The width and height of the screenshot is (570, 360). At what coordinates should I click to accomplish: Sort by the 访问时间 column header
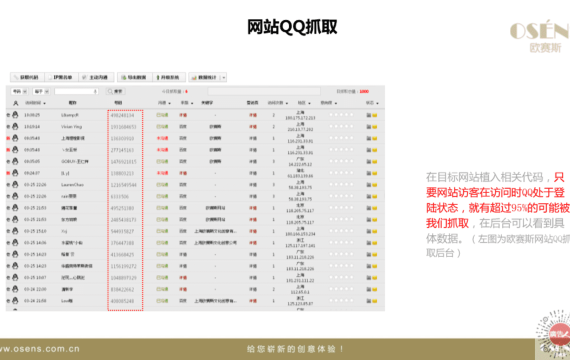(x=35, y=103)
